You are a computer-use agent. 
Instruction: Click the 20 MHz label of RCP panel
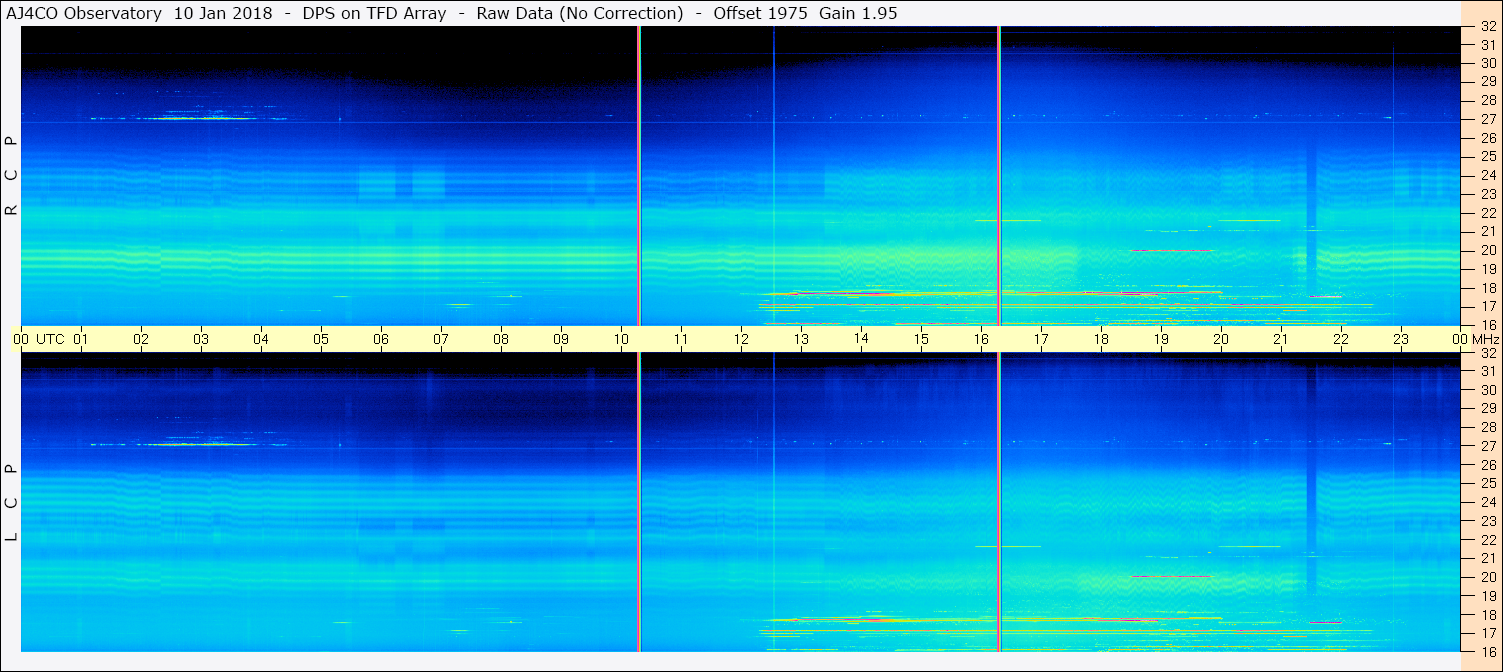(x=1488, y=250)
